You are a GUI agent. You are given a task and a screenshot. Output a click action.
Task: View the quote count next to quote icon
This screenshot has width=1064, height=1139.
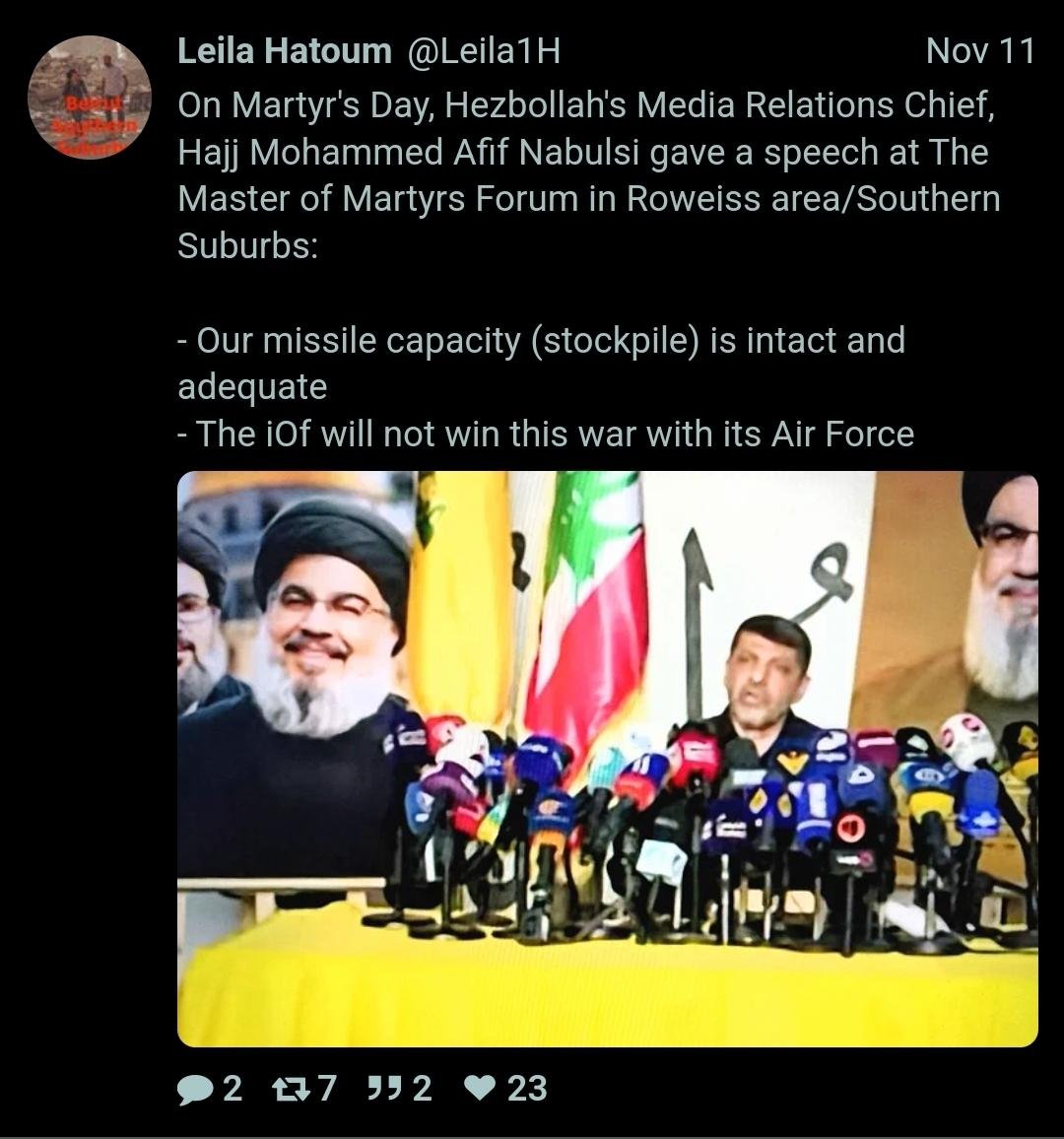point(422,1088)
